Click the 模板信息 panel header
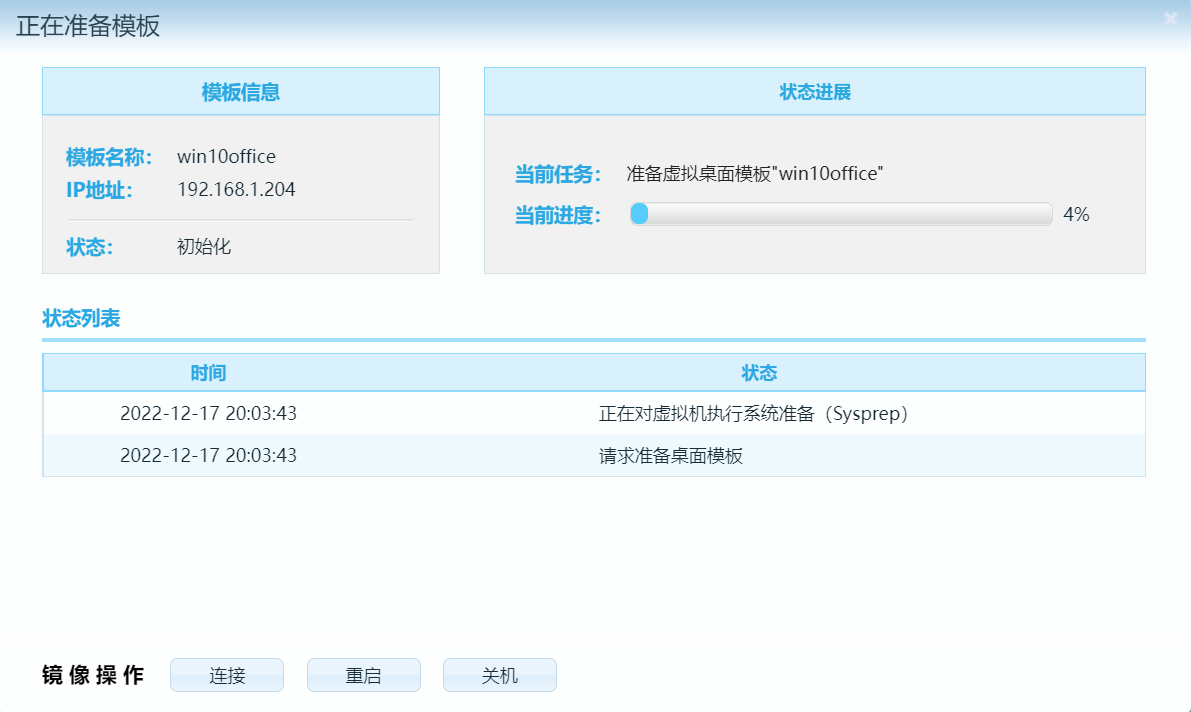This screenshot has width=1191, height=712. point(240,90)
